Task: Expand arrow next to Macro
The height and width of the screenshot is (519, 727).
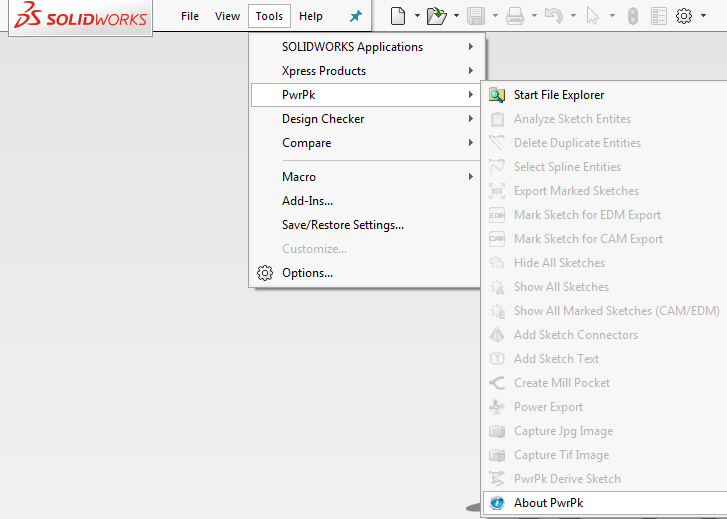Action: coord(471,177)
